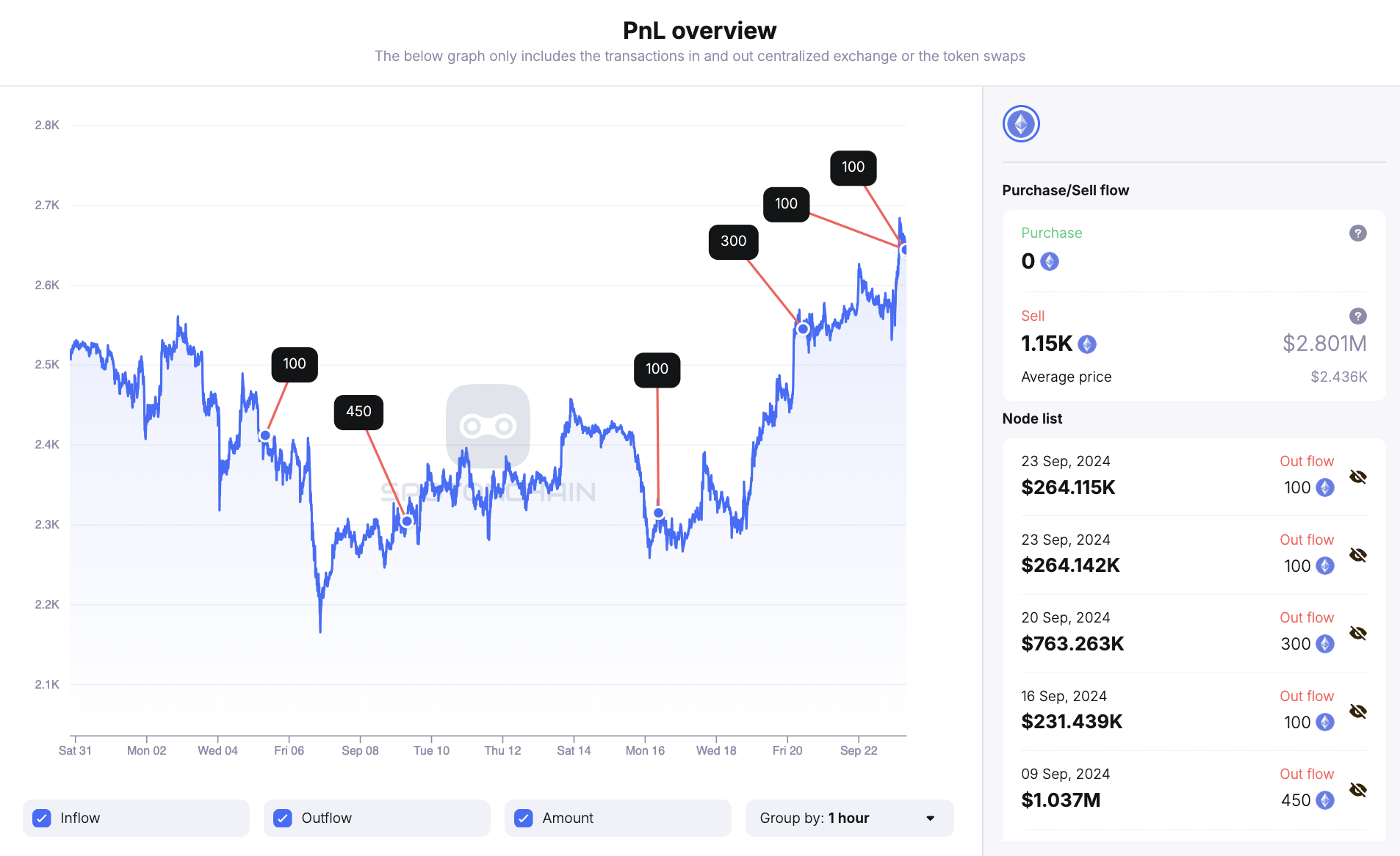Toggle off the Amount checkbox
The image size is (1400, 856).
coord(523,817)
